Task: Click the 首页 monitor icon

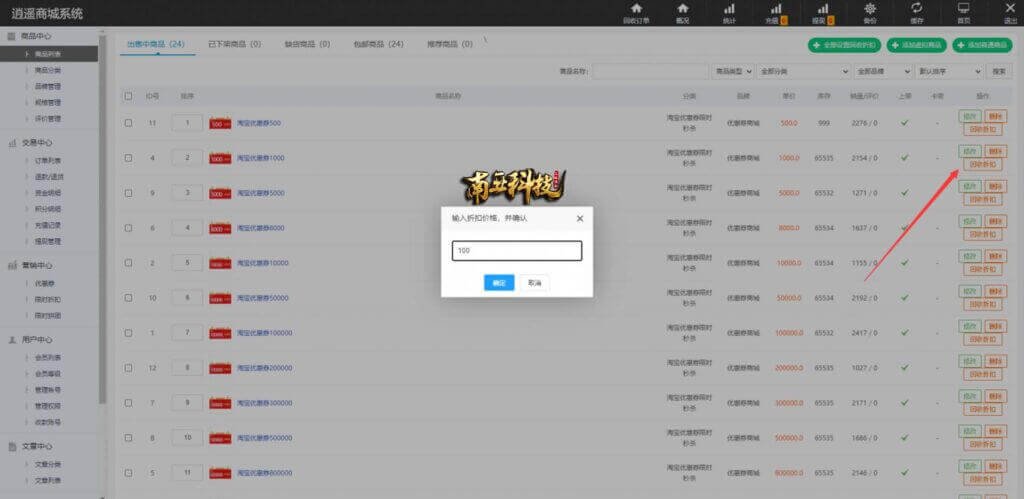Action: [963, 9]
